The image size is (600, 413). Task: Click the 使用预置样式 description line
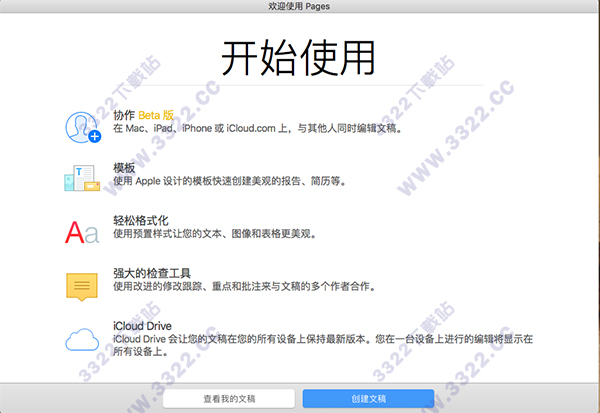coord(215,233)
